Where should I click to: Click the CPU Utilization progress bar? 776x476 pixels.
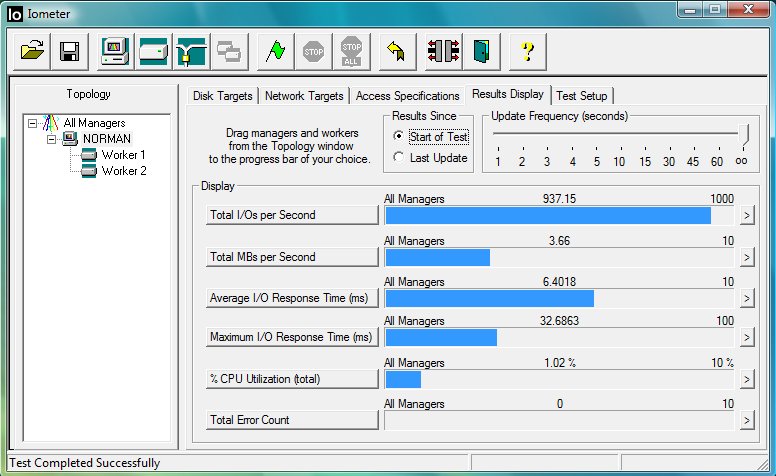tap(559, 380)
